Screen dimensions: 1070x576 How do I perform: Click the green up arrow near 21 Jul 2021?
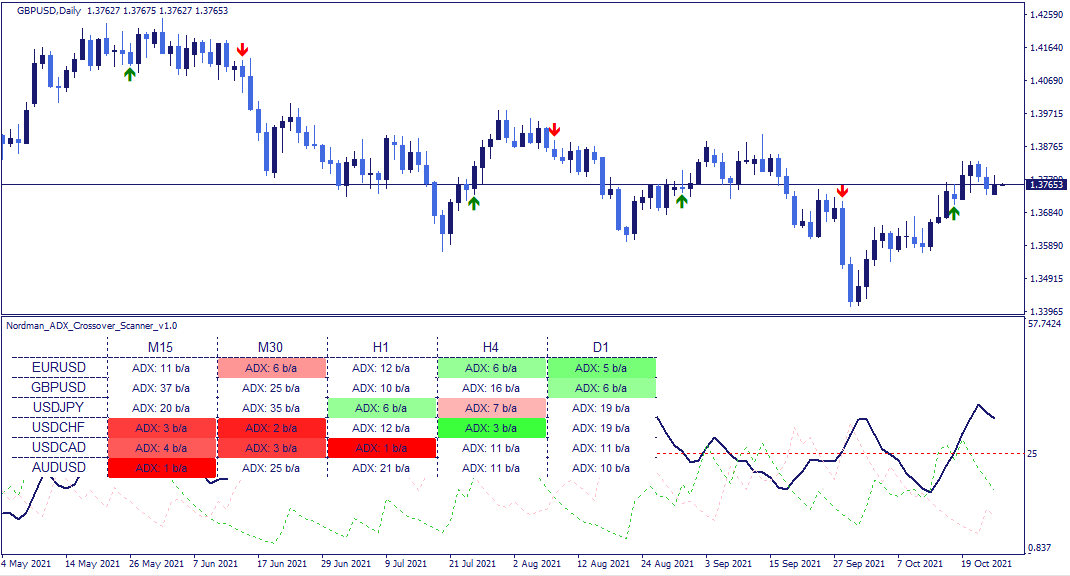(474, 203)
